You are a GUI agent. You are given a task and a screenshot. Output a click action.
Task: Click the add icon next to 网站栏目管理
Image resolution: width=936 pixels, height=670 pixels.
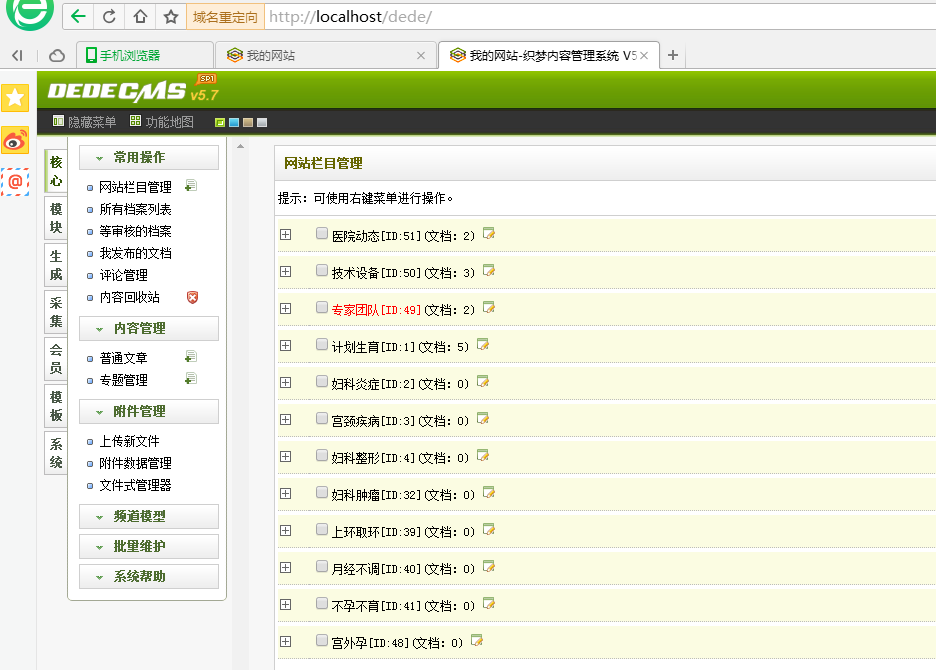click(191, 186)
